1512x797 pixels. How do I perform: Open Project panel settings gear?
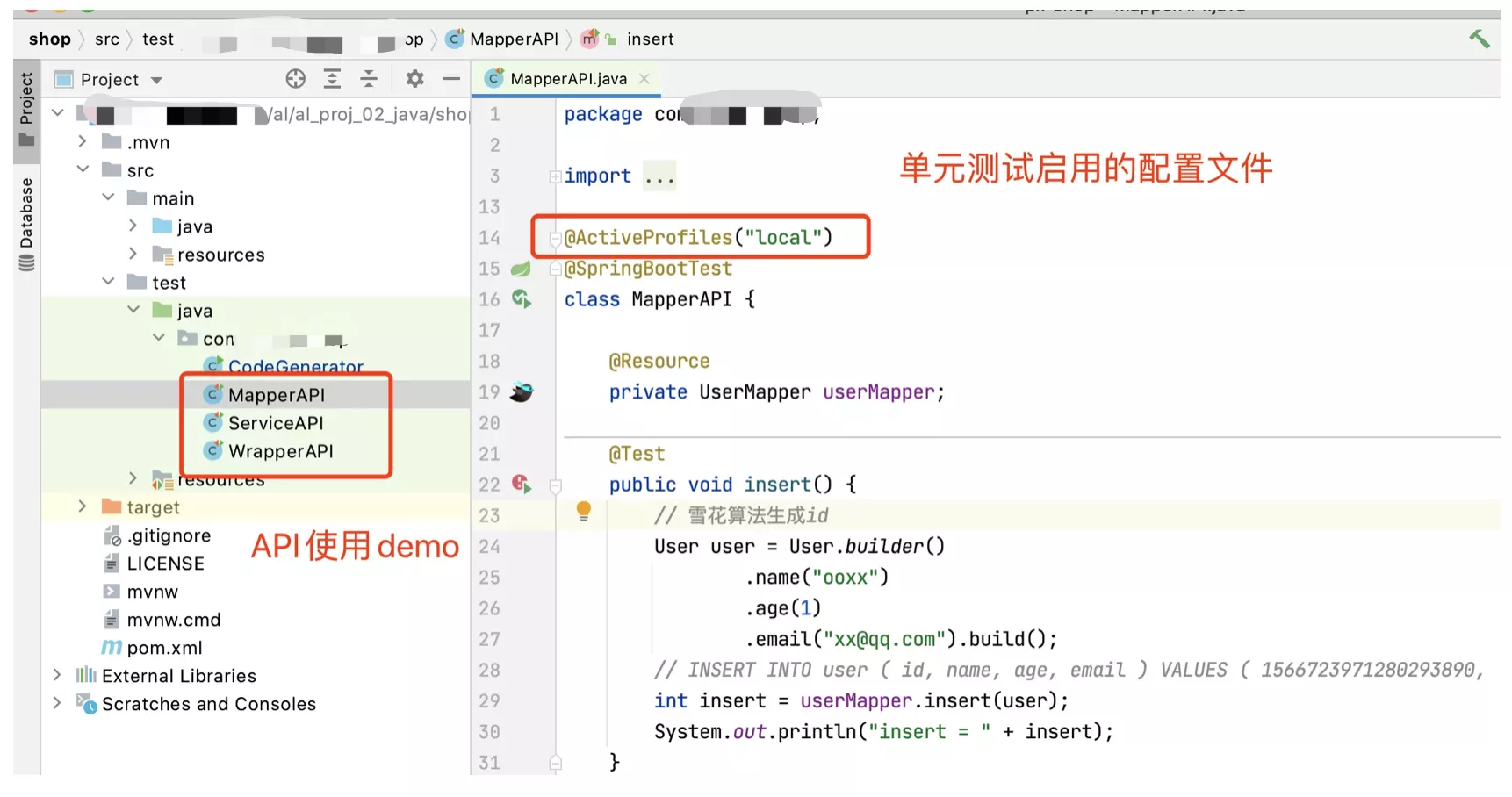coord(414,79)
